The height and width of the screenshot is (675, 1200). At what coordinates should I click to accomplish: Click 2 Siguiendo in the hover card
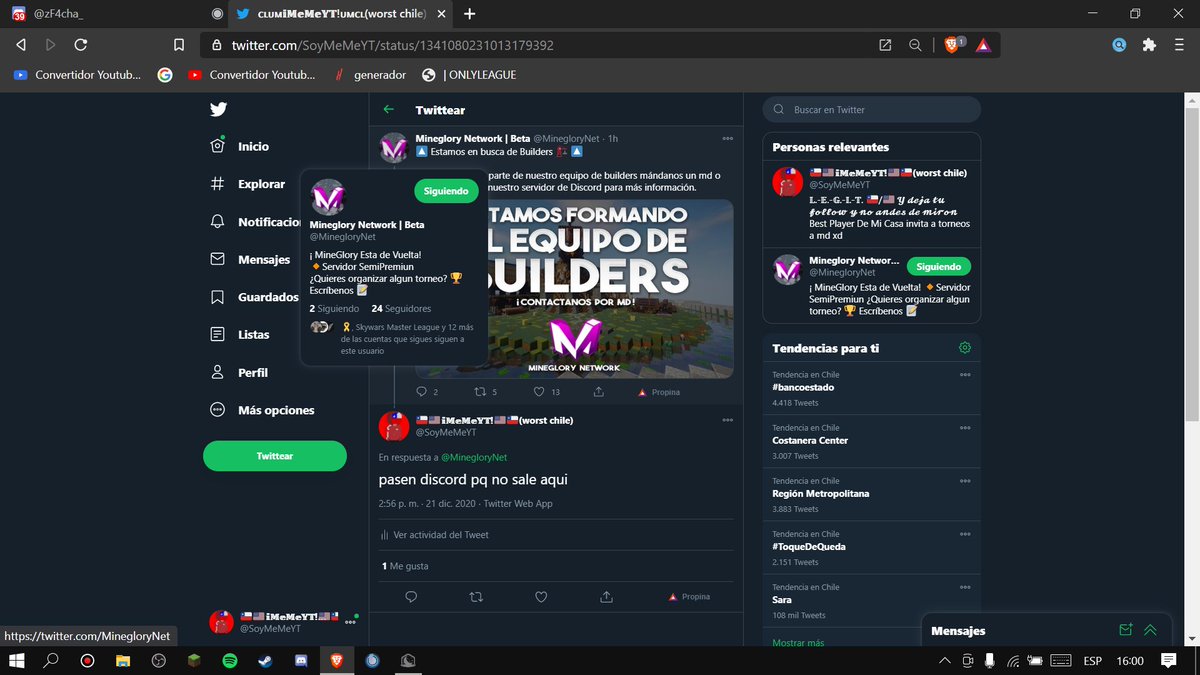(333, 309)
